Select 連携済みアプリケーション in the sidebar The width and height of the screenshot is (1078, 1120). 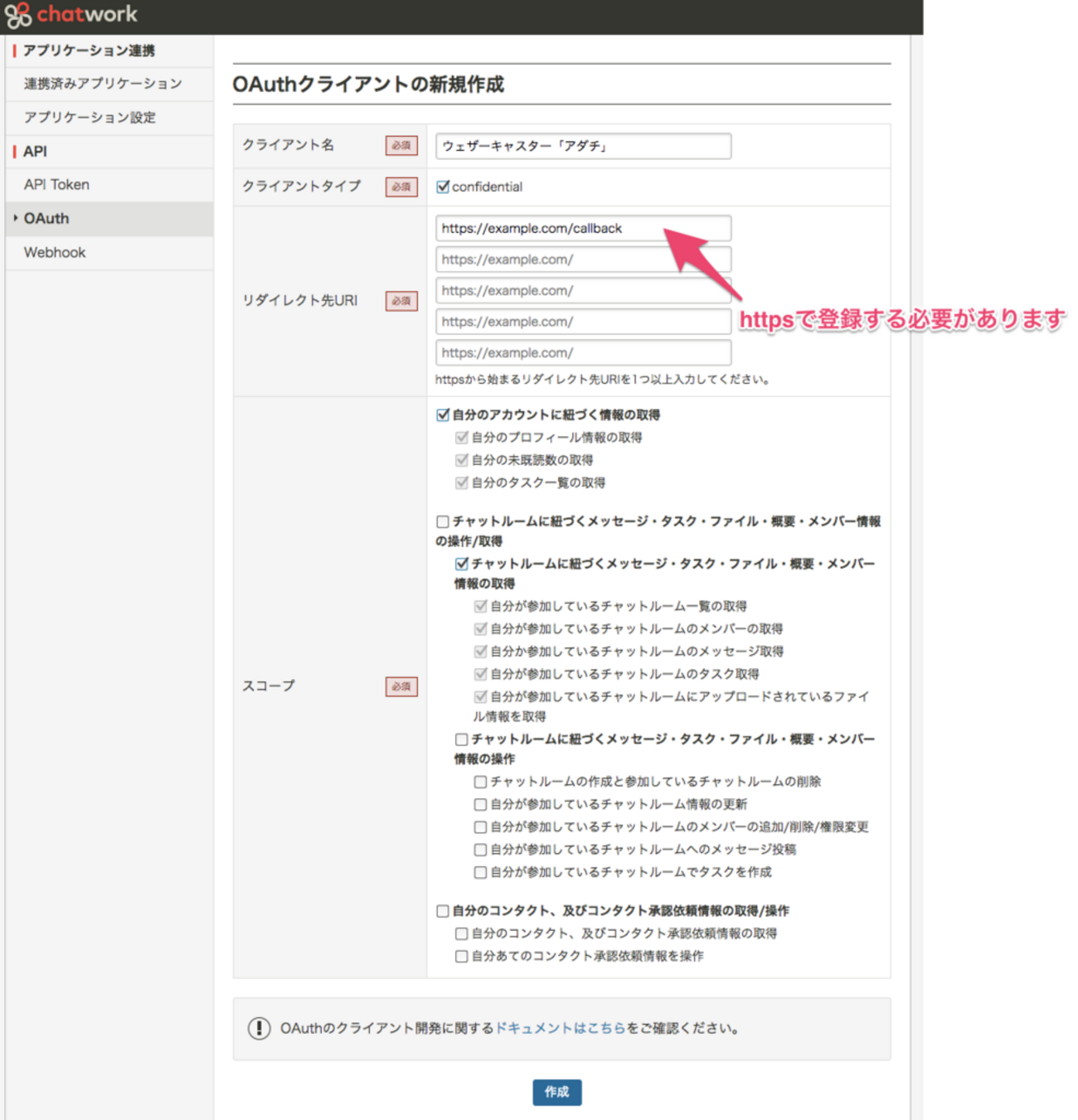(x=102, y=83)
